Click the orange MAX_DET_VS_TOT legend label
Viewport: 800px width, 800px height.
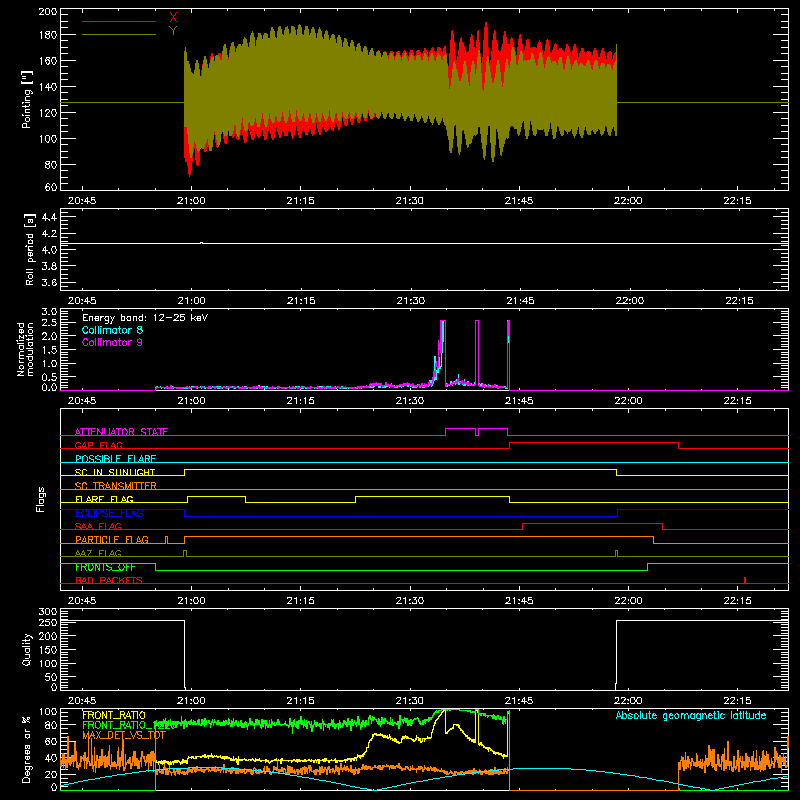[124, 735]
